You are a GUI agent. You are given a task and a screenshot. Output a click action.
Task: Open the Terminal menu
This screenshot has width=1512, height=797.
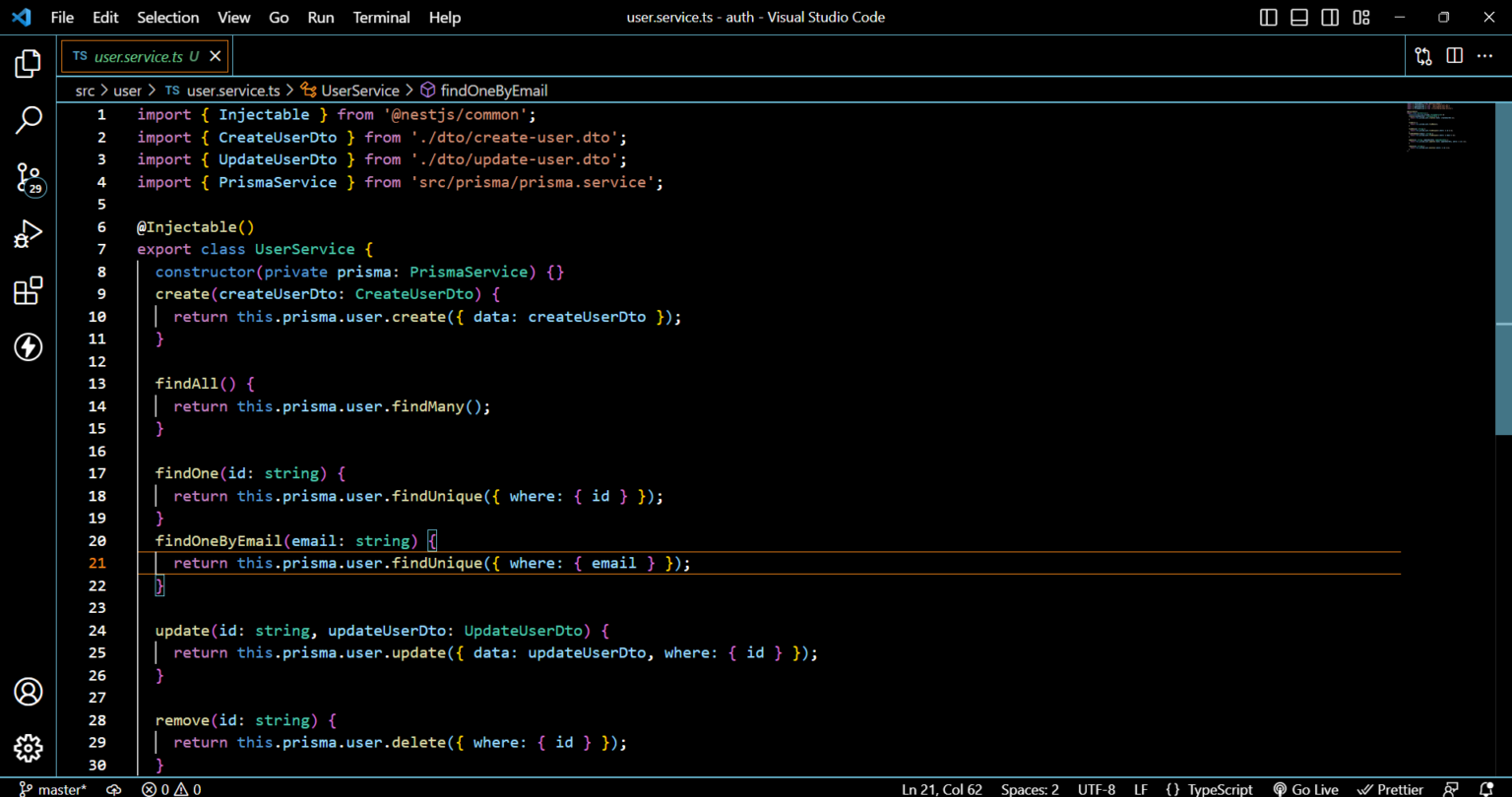(x=381, y=17)
